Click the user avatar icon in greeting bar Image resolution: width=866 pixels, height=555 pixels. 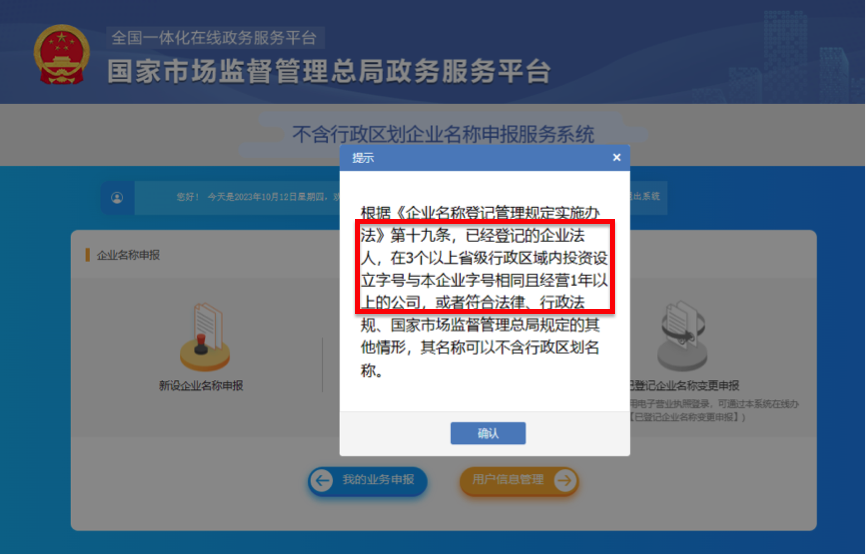117,197
